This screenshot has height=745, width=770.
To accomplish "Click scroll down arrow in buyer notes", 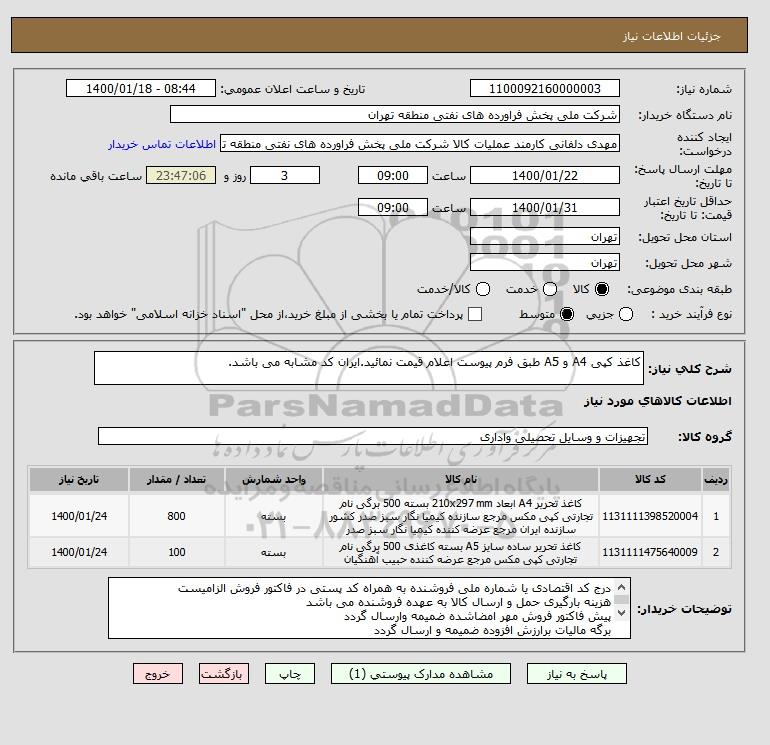I will [x=621, y=612].
